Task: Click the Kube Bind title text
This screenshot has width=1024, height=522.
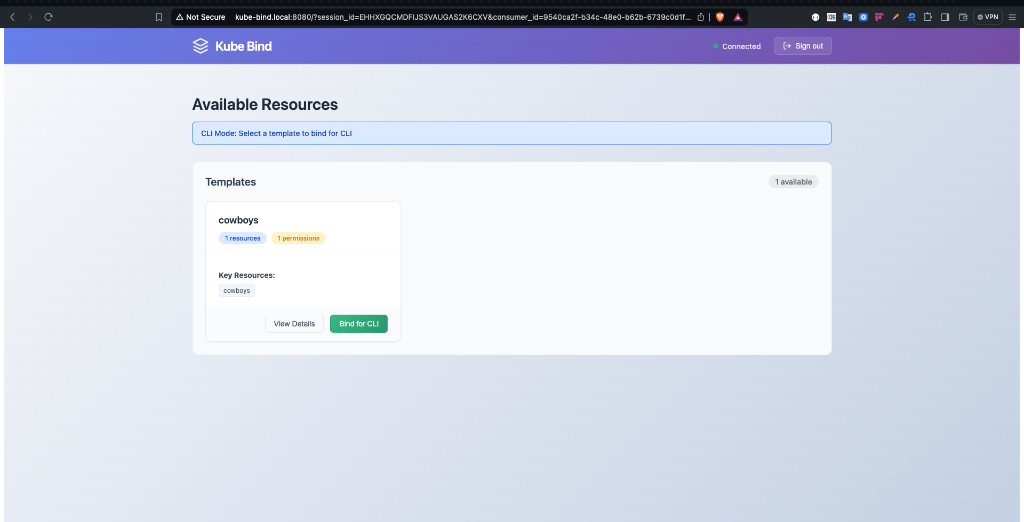Action: [x=244, y=46]
